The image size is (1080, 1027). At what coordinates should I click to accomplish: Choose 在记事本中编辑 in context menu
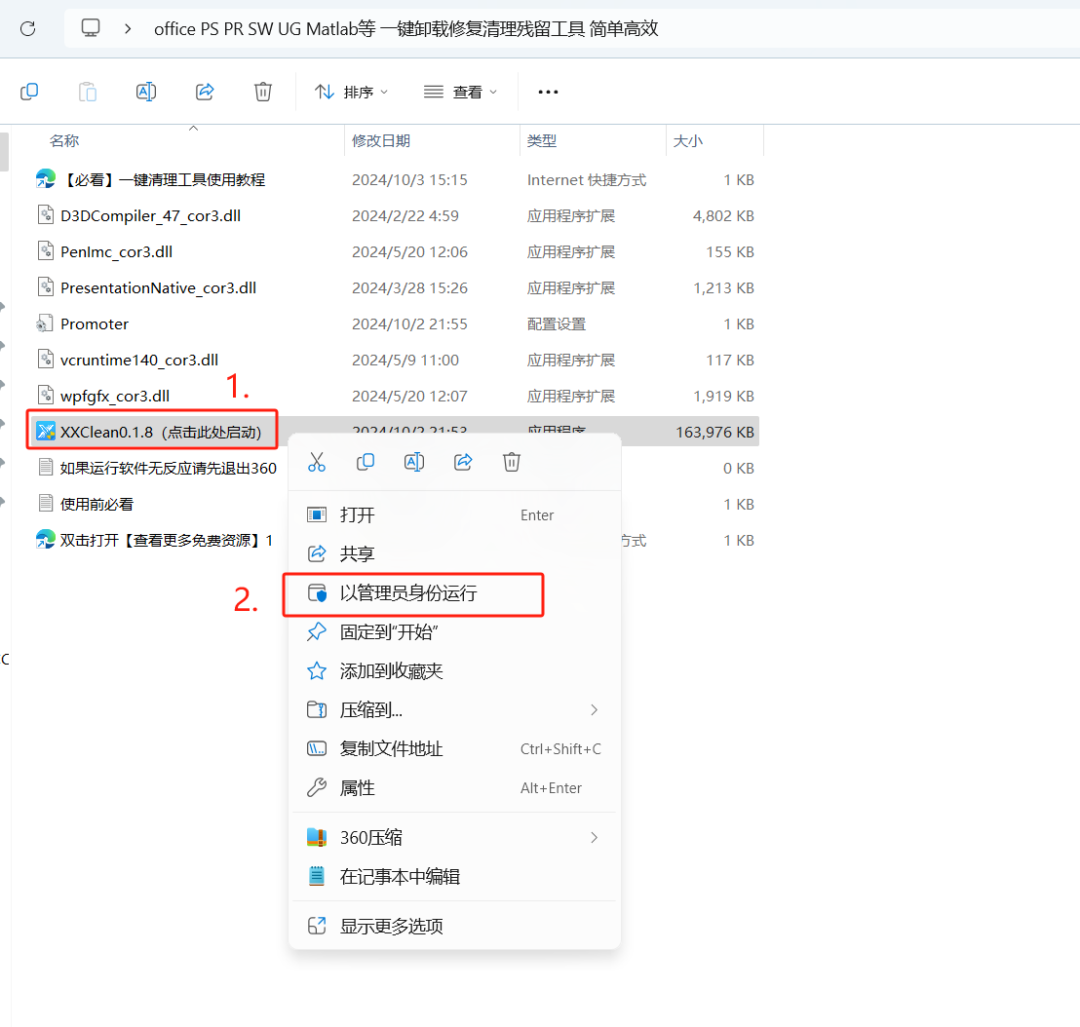pyautogui.click(x=455, y=877)
